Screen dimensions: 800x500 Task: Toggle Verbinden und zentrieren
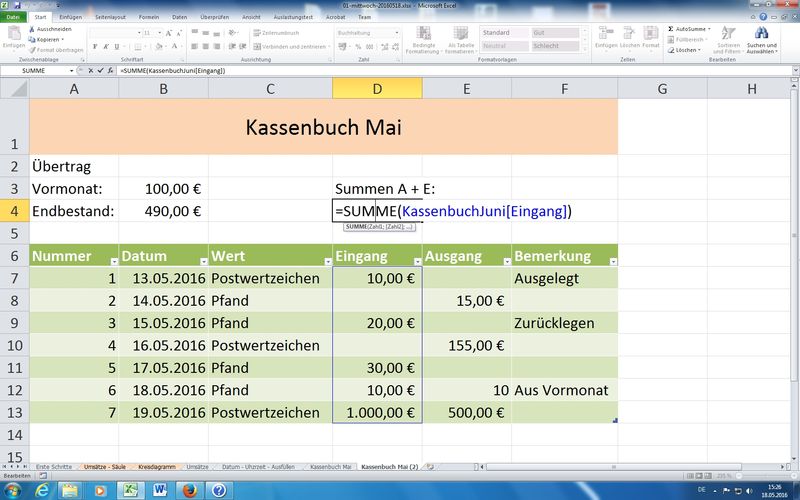[x=290, y=46]
